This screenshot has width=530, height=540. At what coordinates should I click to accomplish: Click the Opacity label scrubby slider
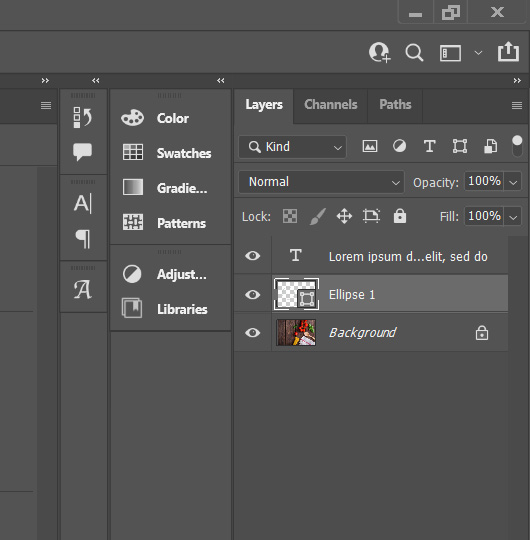point(436,183)
